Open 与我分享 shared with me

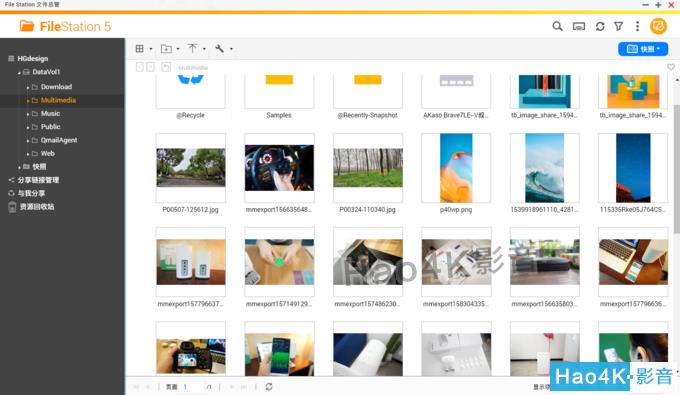point(31,193)
